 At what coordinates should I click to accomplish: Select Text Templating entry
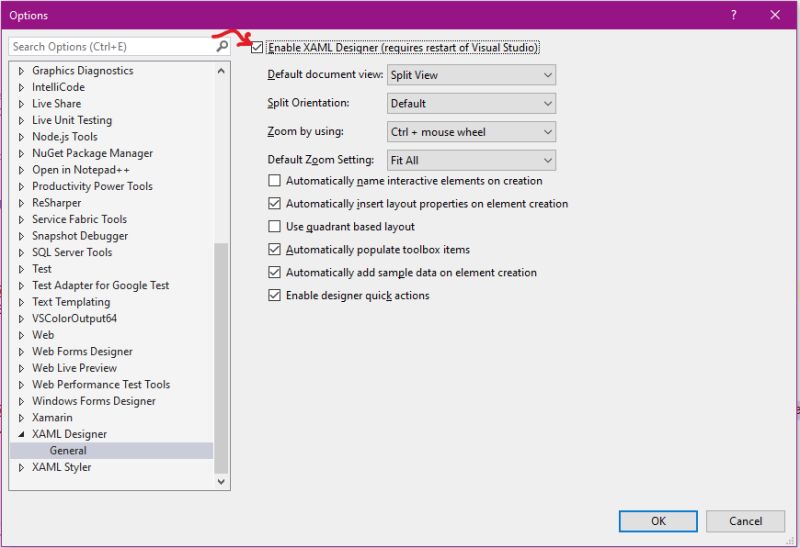71,302
